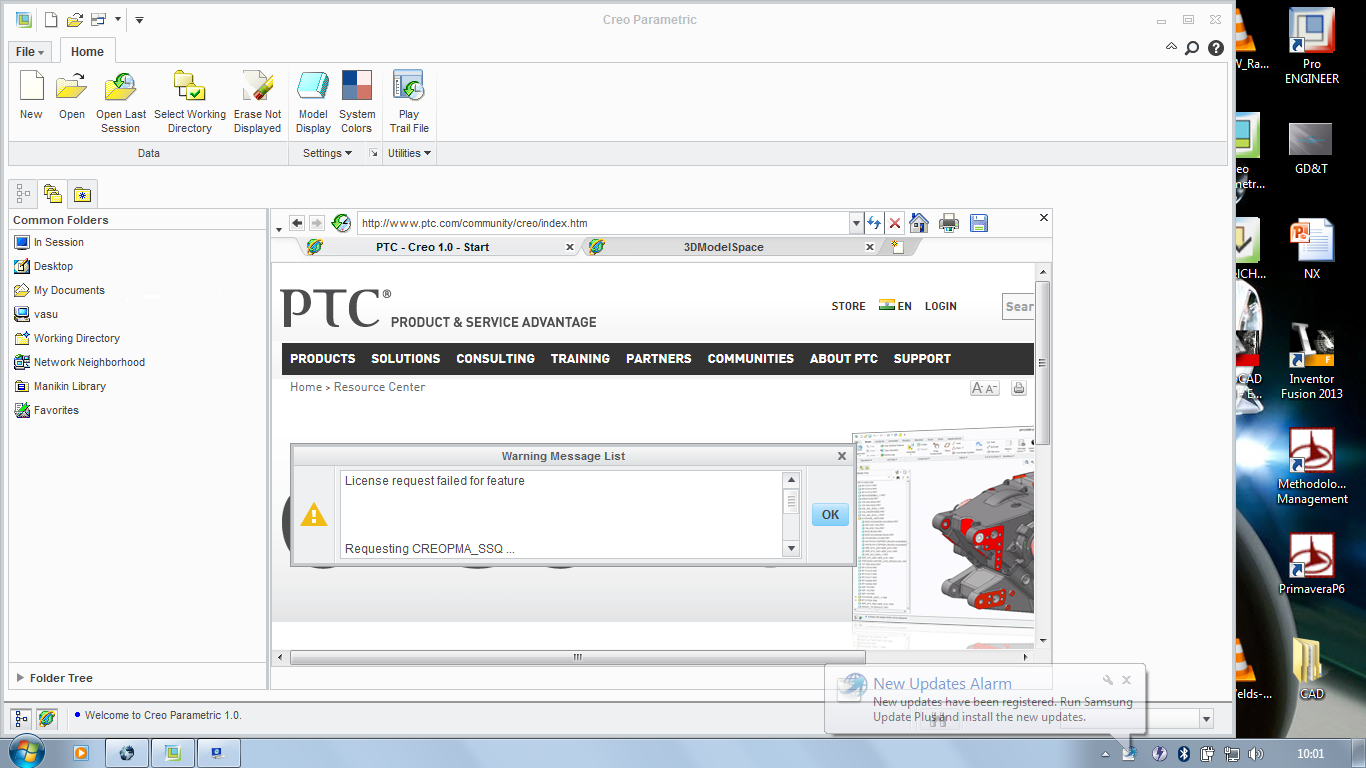Click OK in the Warning Message List
The height and width of the screenshot is (768, 1366).
pos(830,515)
